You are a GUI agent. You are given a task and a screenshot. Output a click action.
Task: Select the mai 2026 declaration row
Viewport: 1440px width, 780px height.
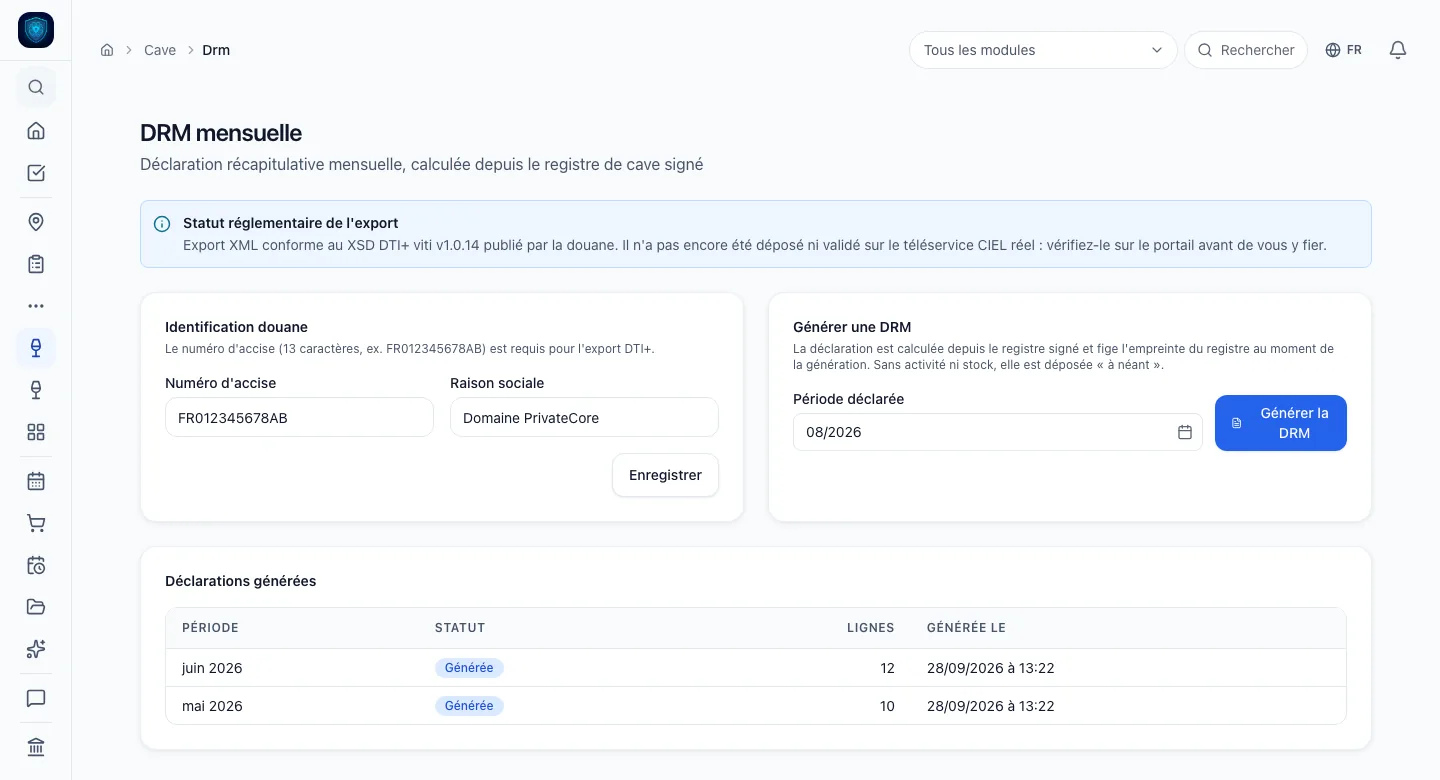[x=756, y=706]
